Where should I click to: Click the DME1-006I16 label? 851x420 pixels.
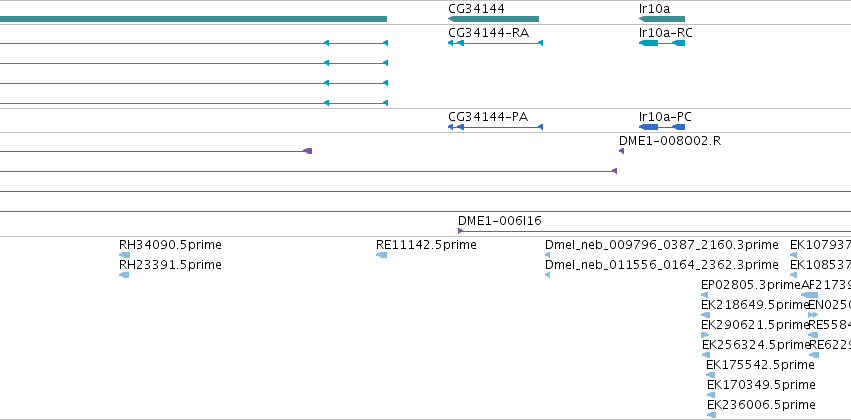(x=500, y=221)
